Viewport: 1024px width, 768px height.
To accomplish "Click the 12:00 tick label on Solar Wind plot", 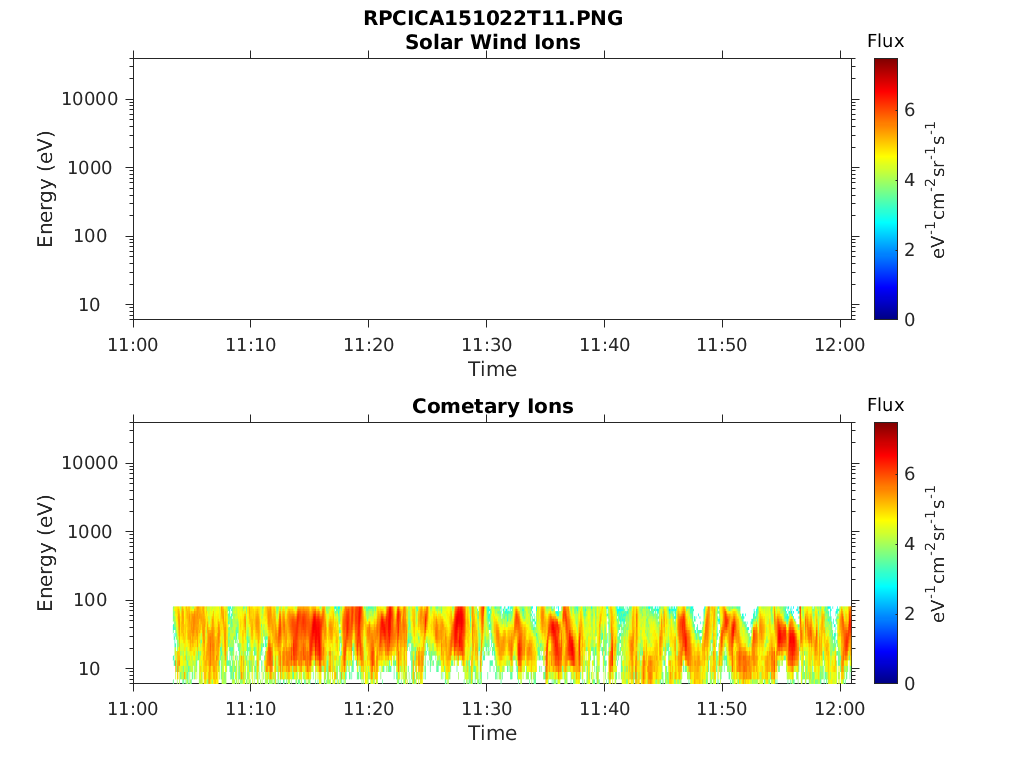I will (840, 345).
